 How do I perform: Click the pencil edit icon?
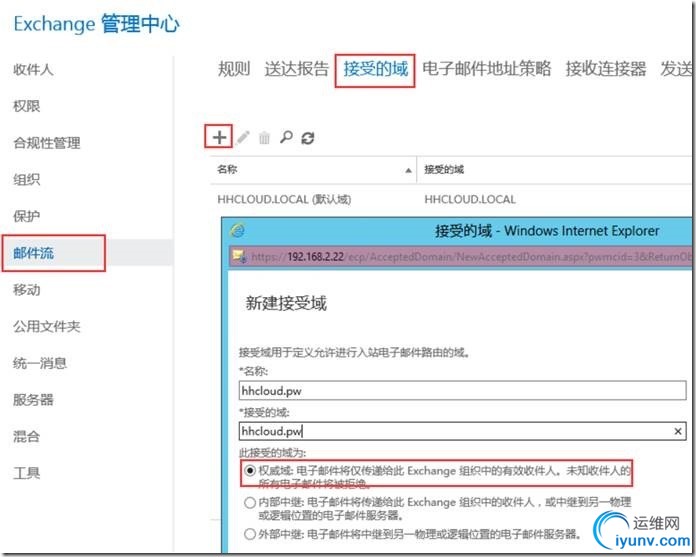click(243, 138)
